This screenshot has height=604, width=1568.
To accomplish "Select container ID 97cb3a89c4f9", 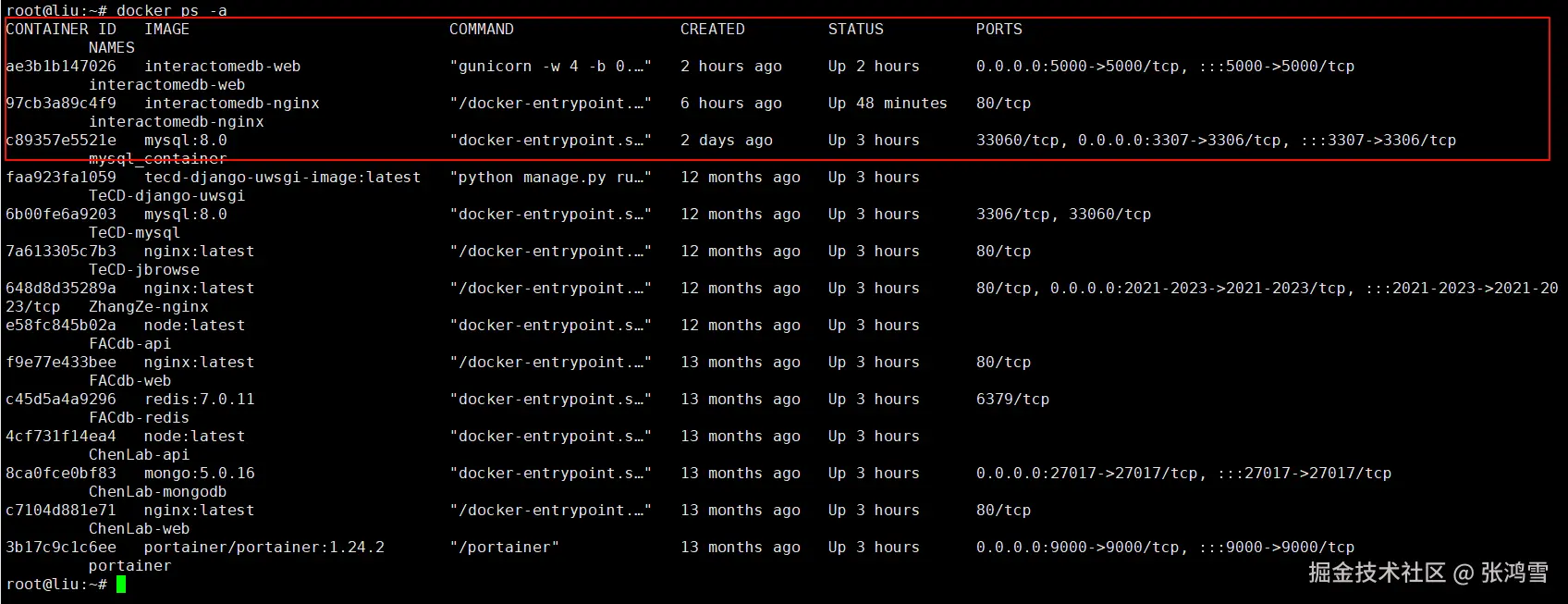I will 61,104.
